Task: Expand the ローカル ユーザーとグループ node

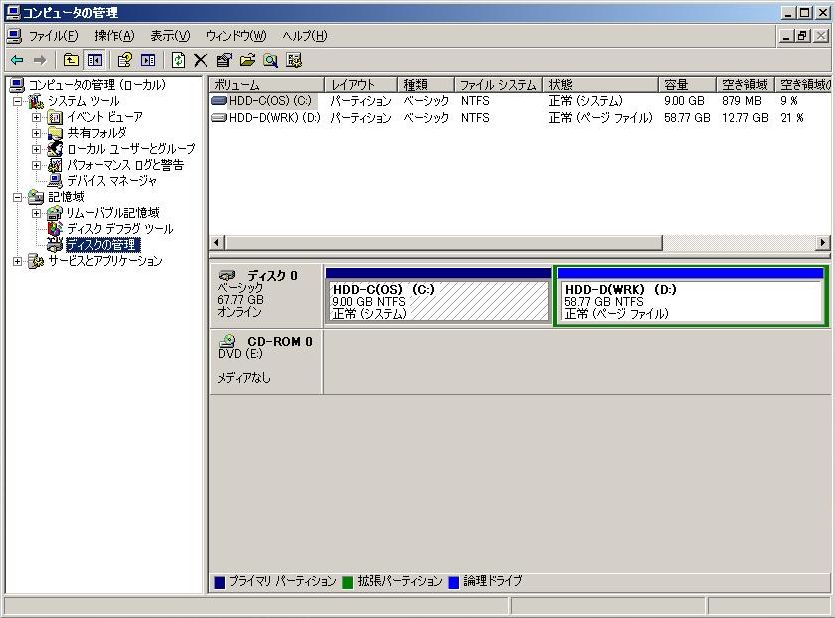Action: pyautogui.click(x=36, y=149)
